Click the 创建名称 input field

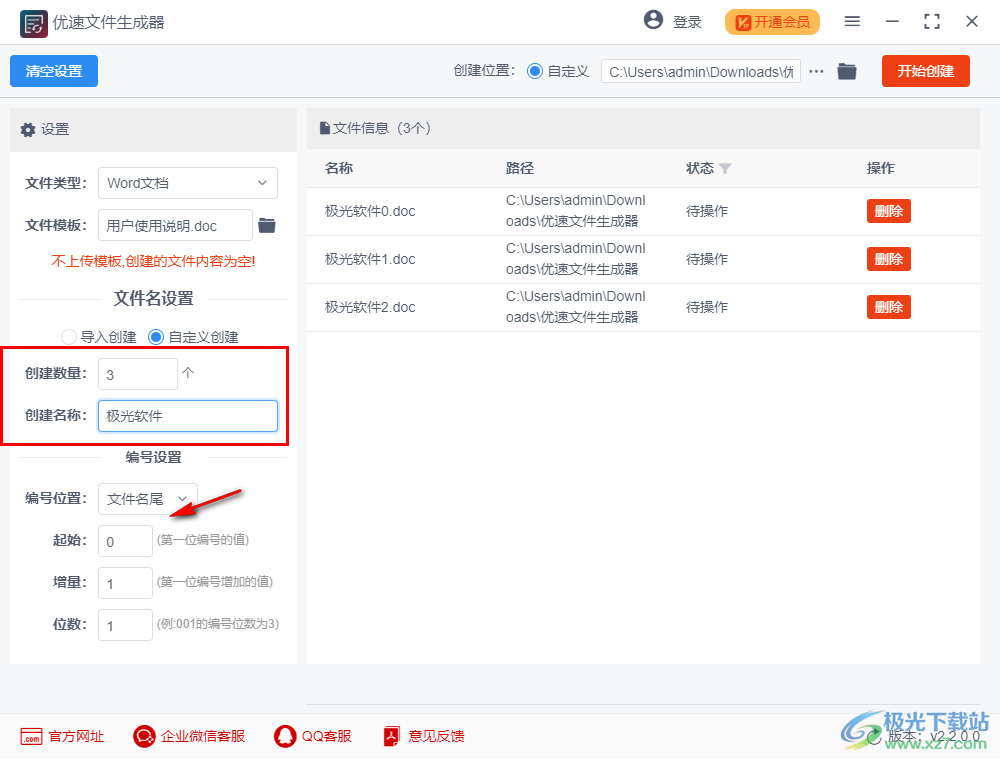(187, 415)
